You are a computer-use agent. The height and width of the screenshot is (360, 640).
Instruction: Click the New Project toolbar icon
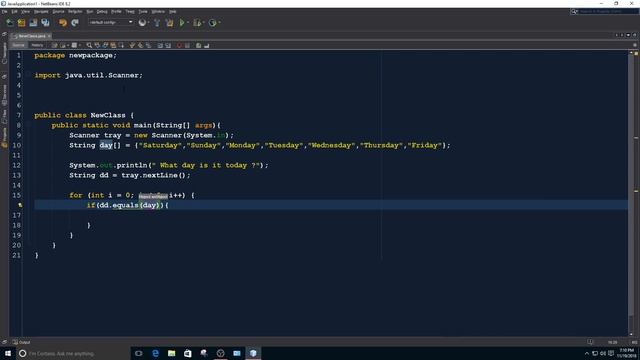pyautogui.click(x=21, y=23)
